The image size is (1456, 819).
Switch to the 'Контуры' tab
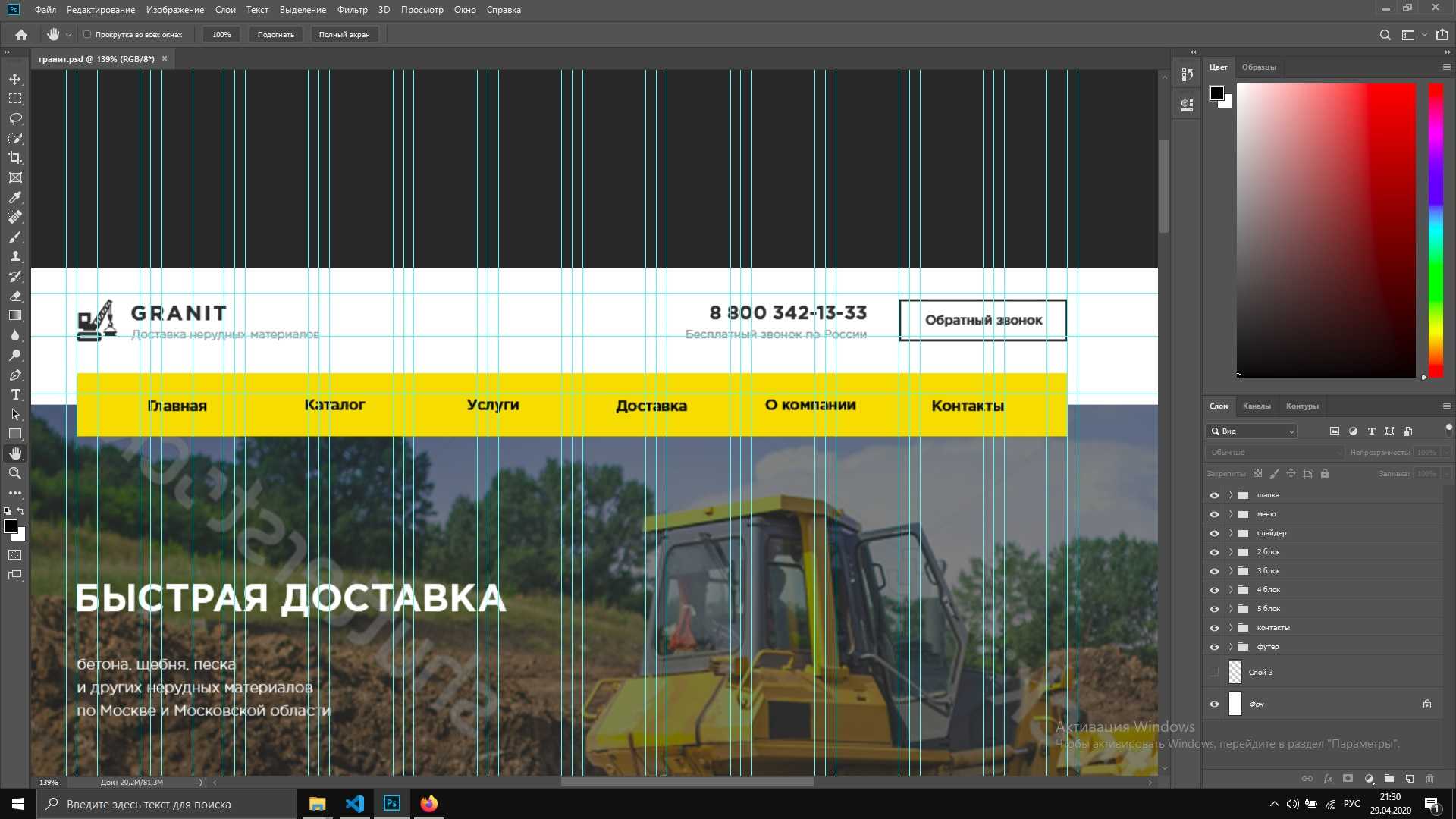pyautogui.click(x=1302, y=406)
